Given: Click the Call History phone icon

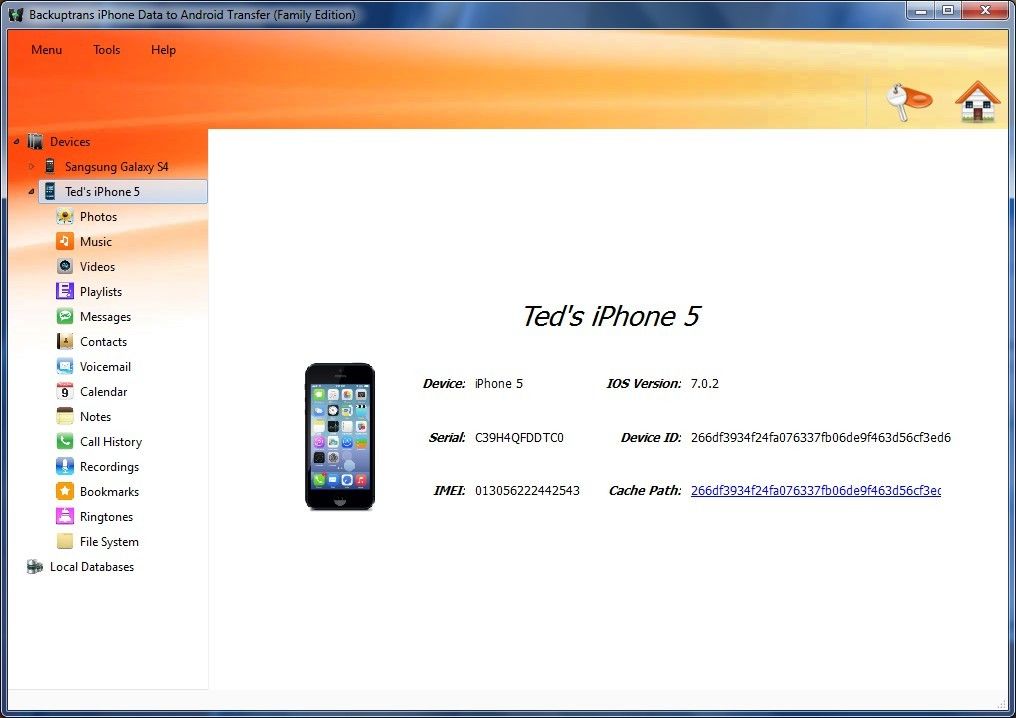Looking at the screenshot, I should 65,441.
